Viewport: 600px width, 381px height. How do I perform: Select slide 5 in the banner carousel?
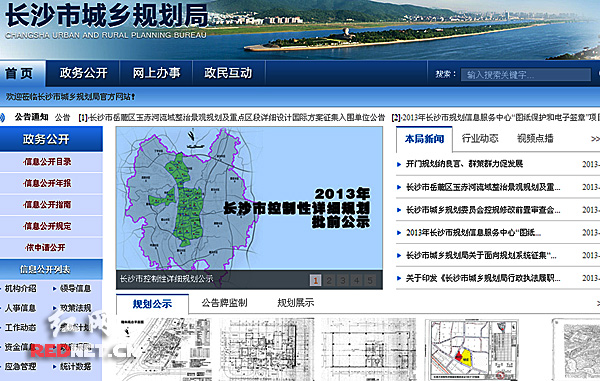(370, 280)
